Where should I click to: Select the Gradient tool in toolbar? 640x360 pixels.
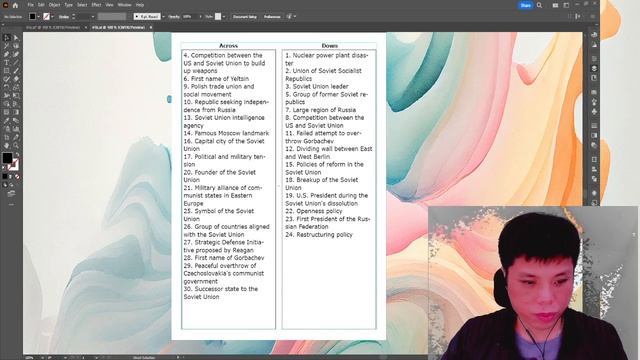point(16,112)
